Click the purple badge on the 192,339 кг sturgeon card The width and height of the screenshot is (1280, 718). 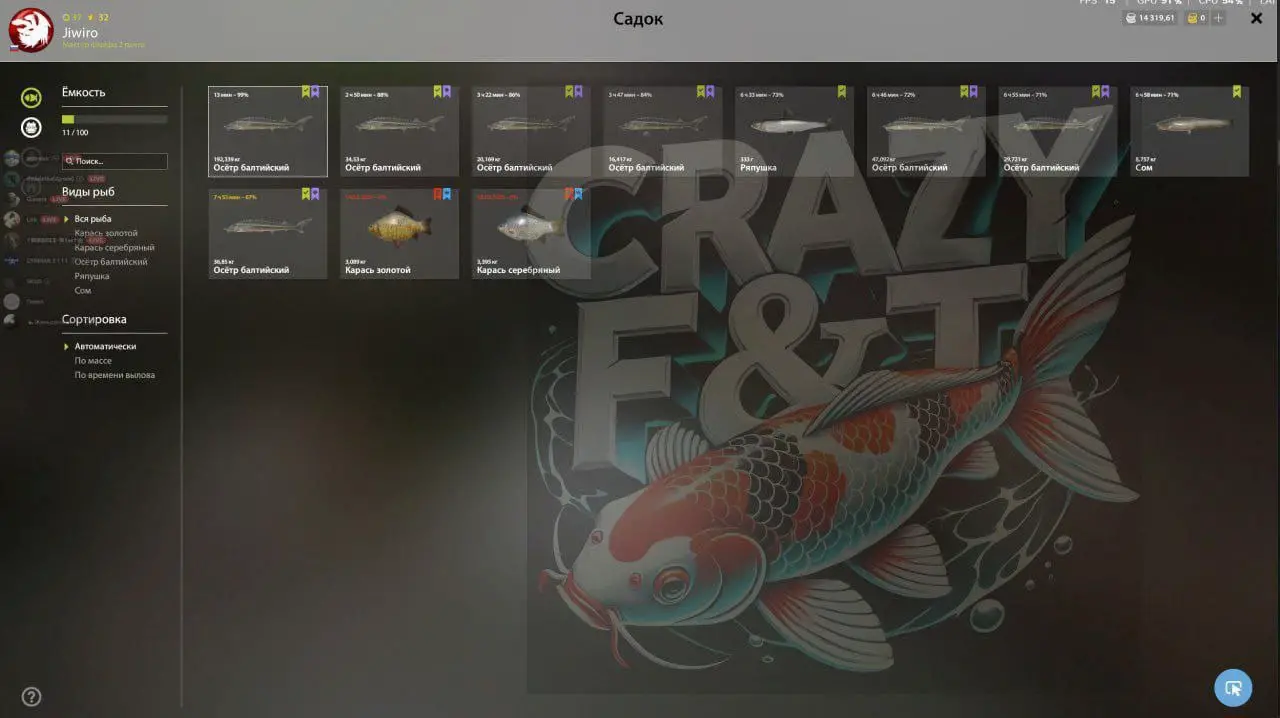316,91
